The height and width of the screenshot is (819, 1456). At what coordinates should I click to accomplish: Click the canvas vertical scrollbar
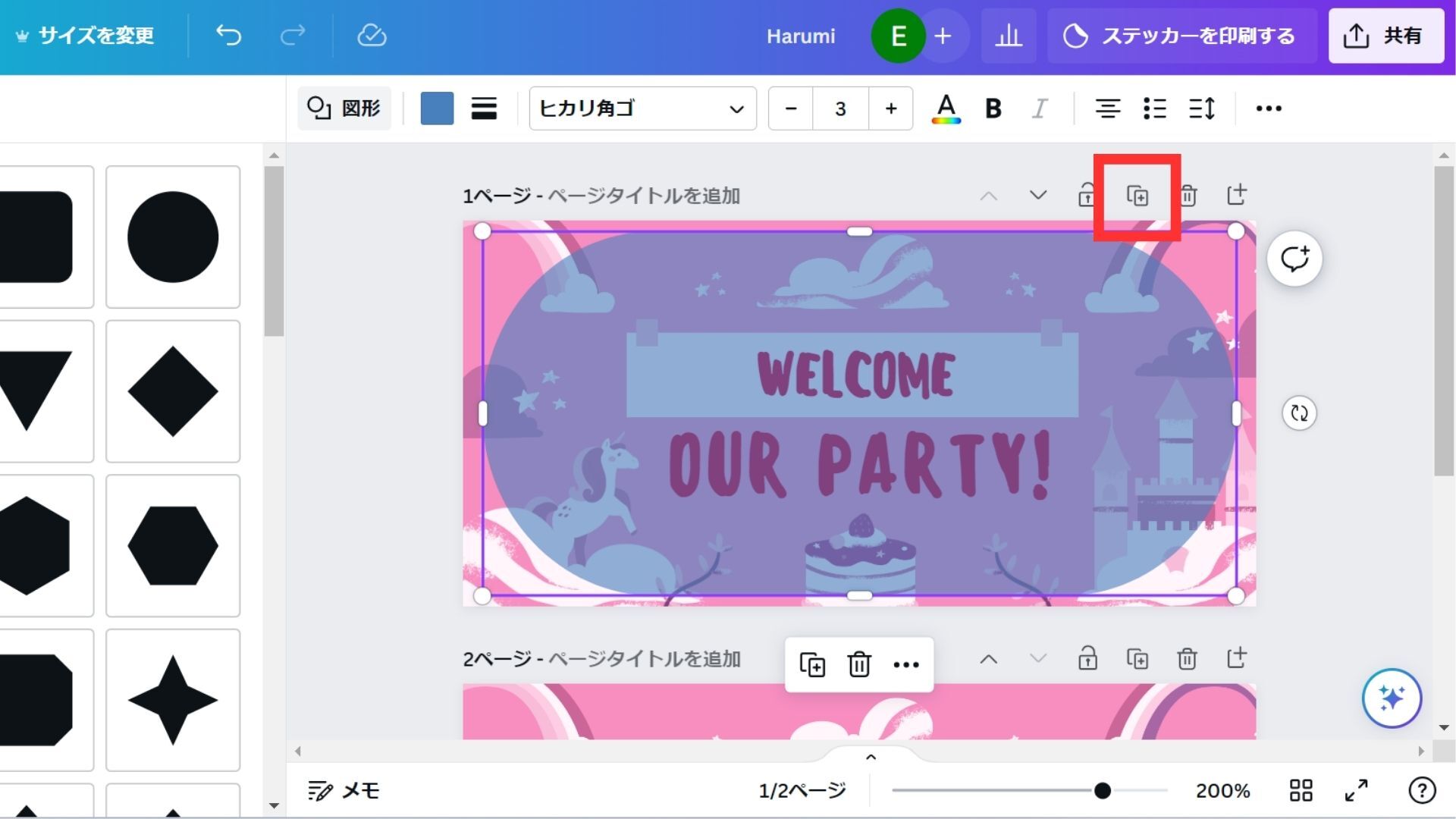tap(1444, 321)
